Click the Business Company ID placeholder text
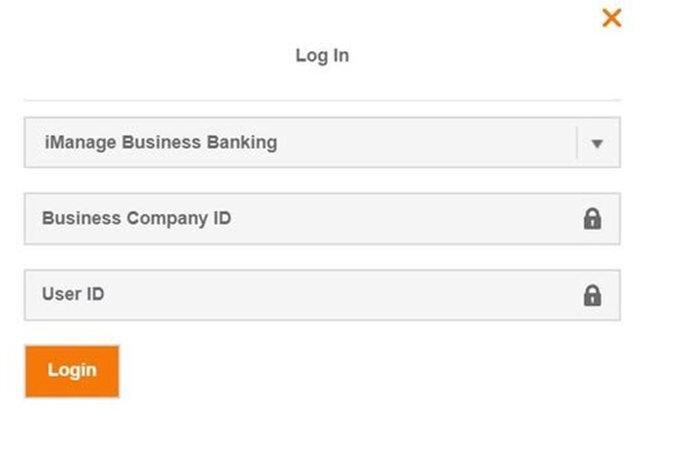Viewport: 685px width, 455px height. [136, 218]
